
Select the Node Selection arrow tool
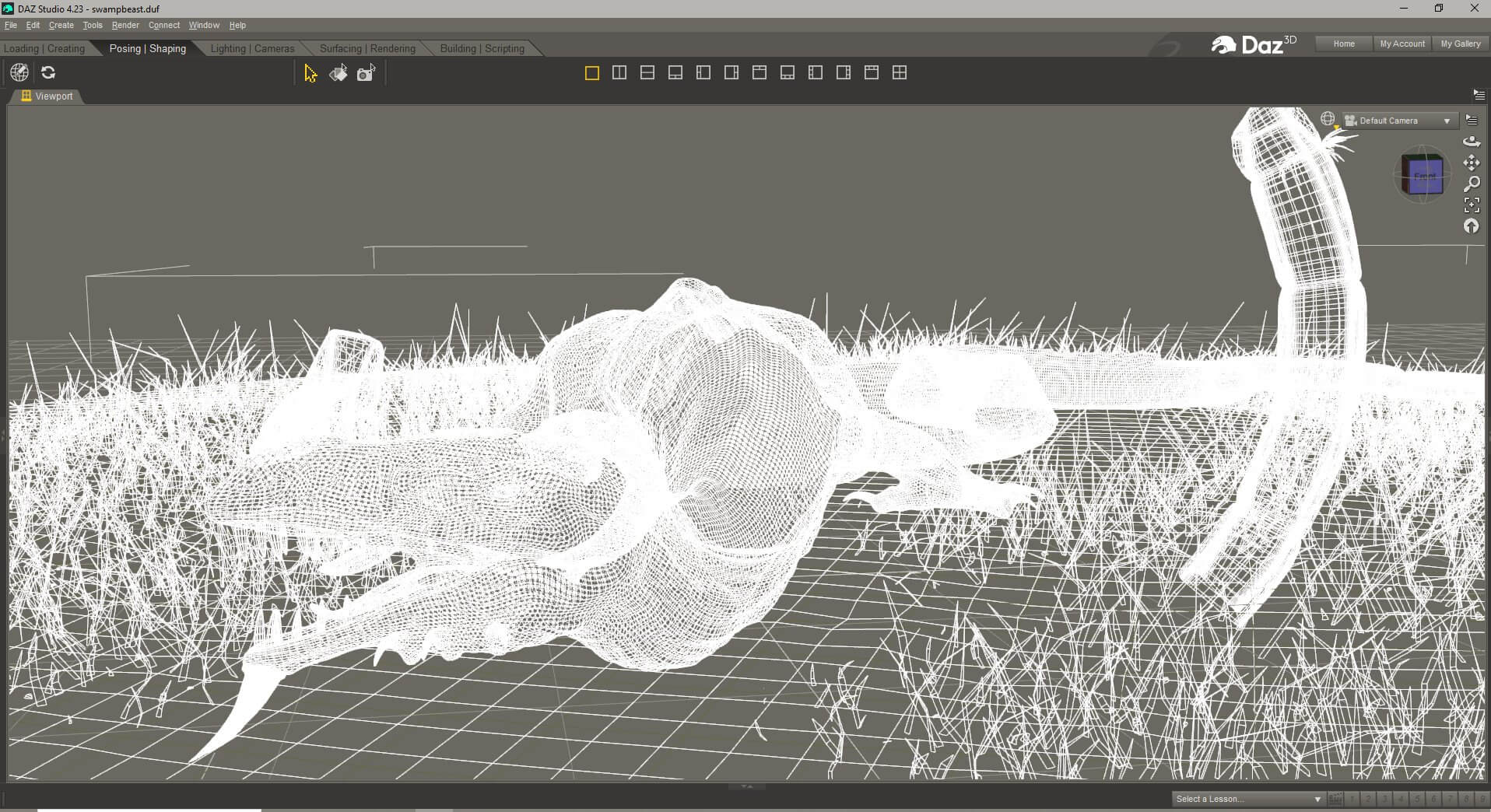(x=310, y=73)
